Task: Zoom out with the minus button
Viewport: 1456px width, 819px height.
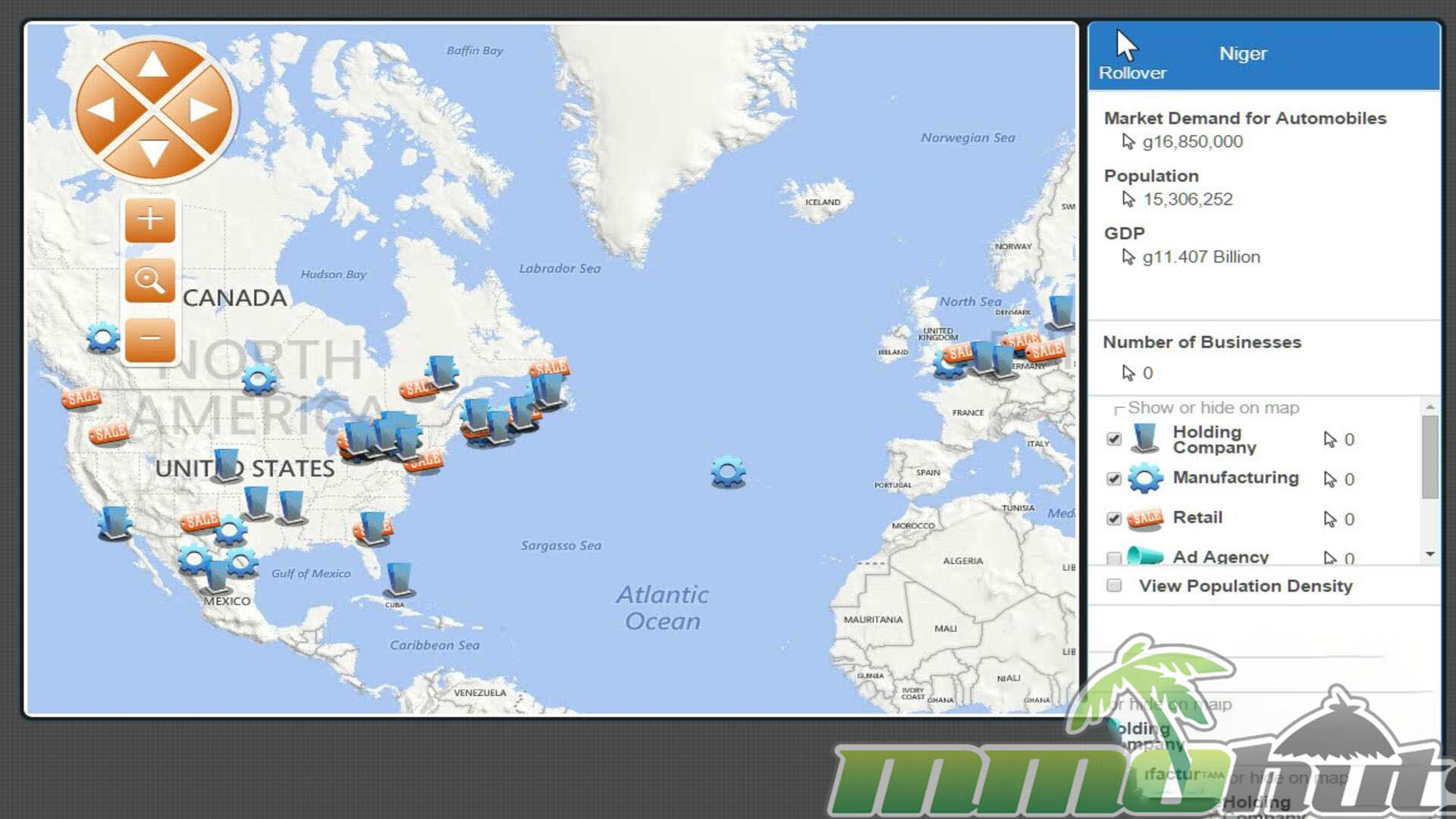Action: 150,339
